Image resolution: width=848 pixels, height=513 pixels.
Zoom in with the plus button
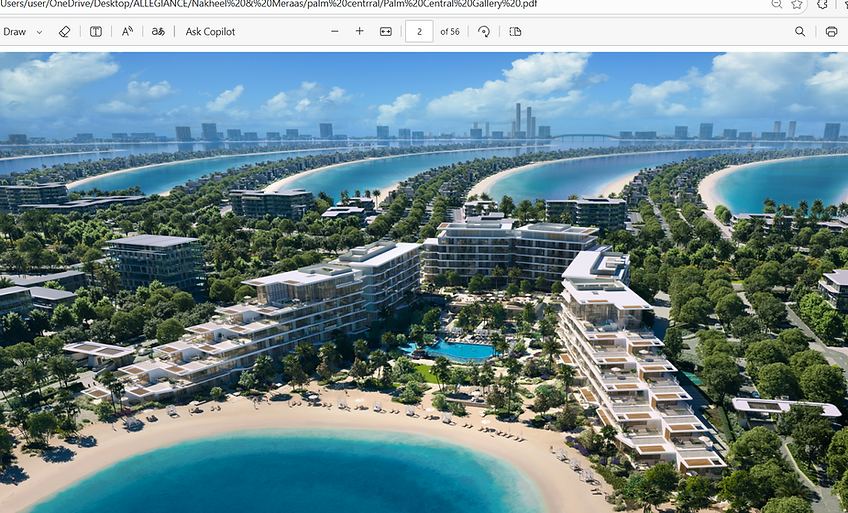pyautogui.click(x=360, y=31)
